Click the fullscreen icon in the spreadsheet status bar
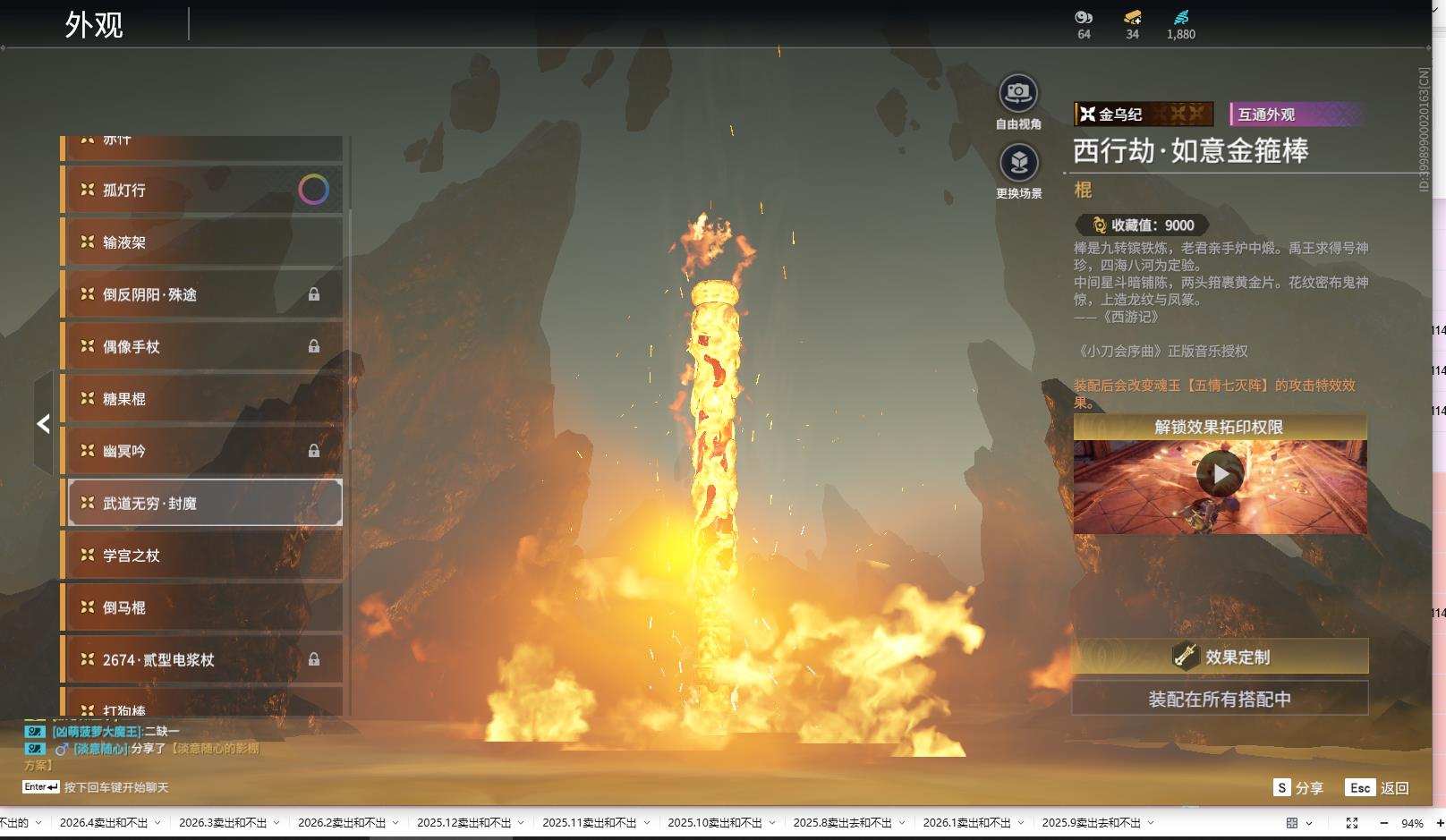 tap(1352, 823)
